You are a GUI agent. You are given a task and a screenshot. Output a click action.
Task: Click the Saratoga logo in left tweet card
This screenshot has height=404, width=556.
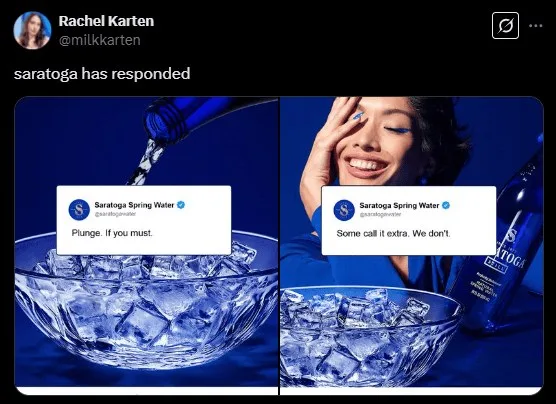pyautogui.click(x=79, y=210)
